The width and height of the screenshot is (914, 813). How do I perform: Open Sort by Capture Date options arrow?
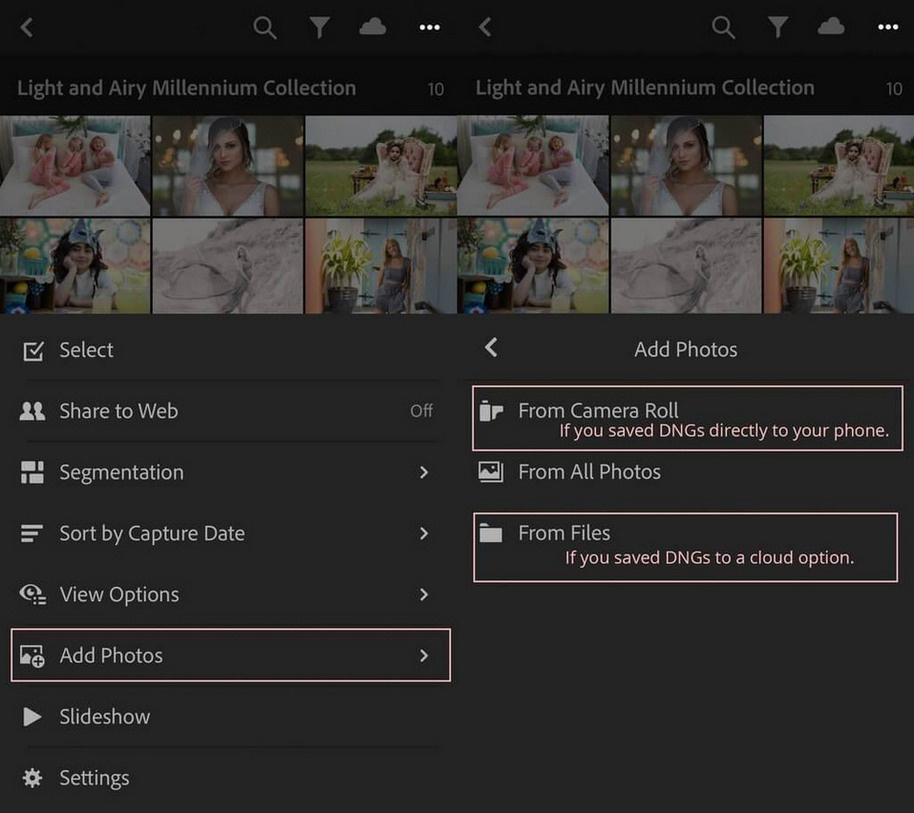click(x=424, y=533)
